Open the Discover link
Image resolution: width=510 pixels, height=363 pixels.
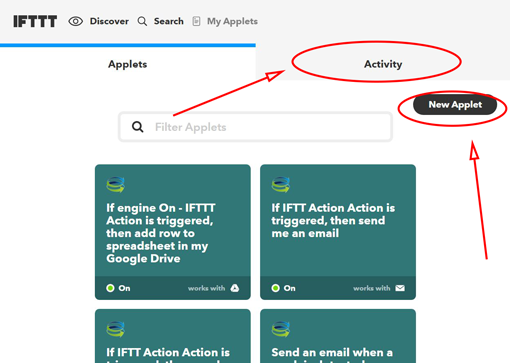tap(109, 21)
